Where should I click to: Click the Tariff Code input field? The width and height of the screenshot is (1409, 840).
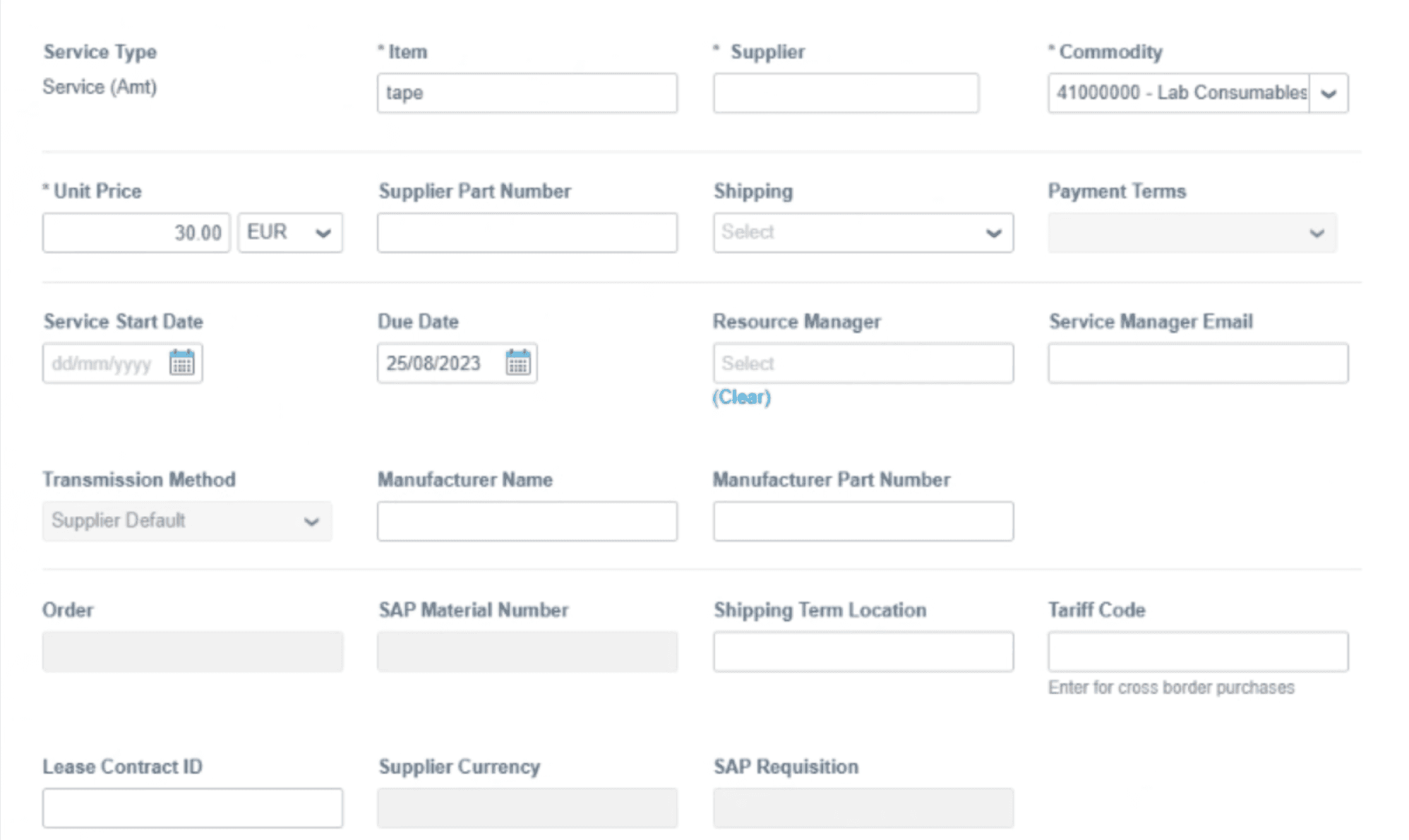pos(1197,651)
